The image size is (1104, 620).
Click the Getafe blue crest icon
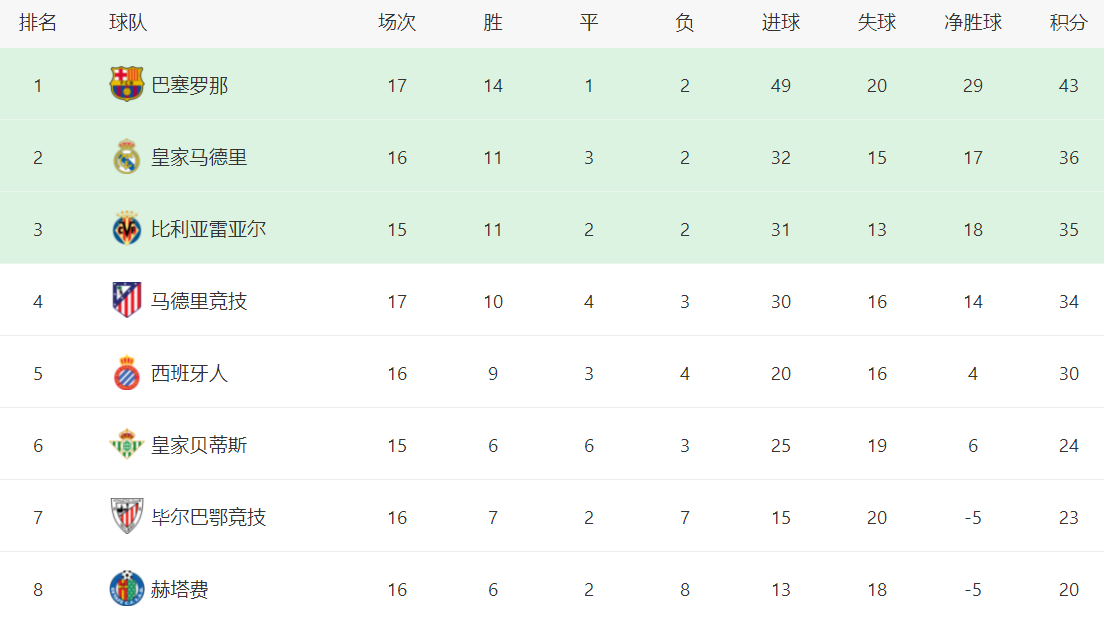pos(127,589)
